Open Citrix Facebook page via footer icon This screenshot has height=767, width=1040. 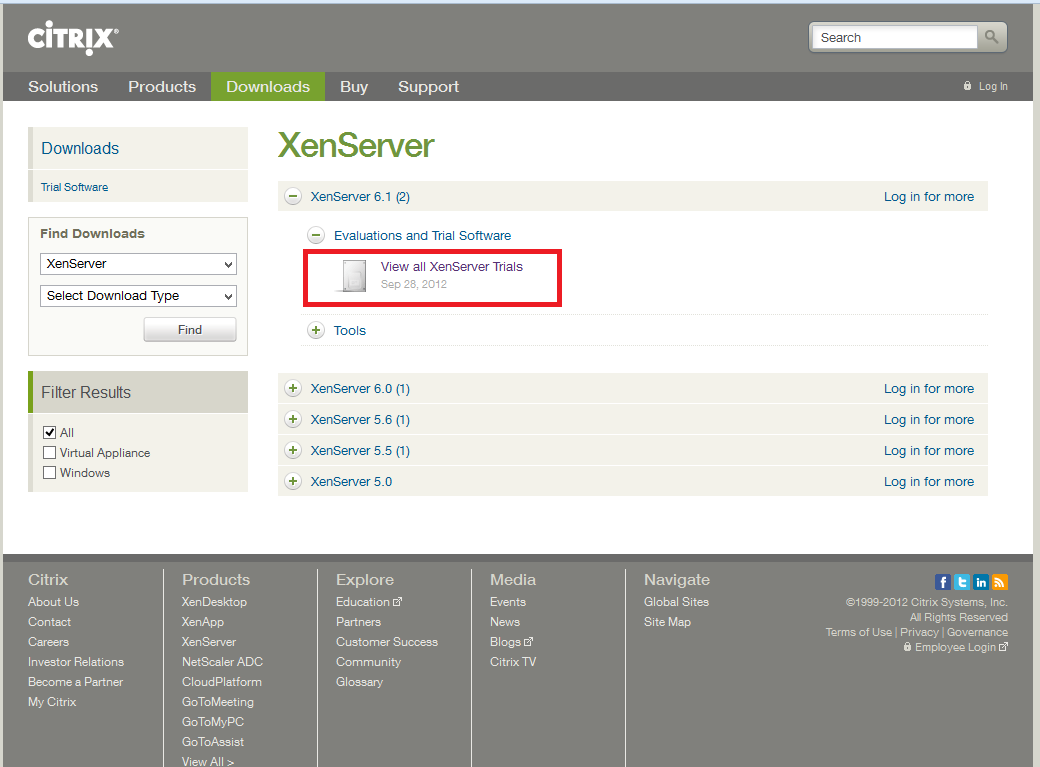point(942,582)
